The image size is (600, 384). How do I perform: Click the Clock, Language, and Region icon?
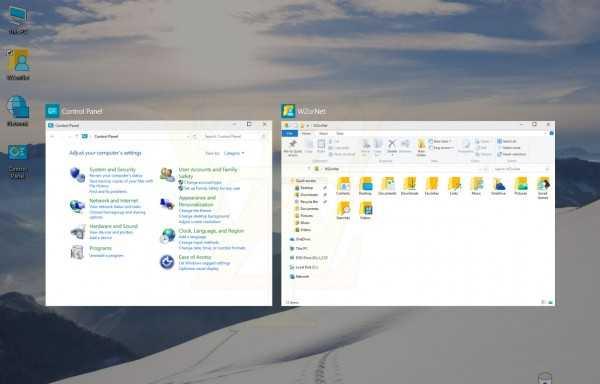(x=167, y=236)
